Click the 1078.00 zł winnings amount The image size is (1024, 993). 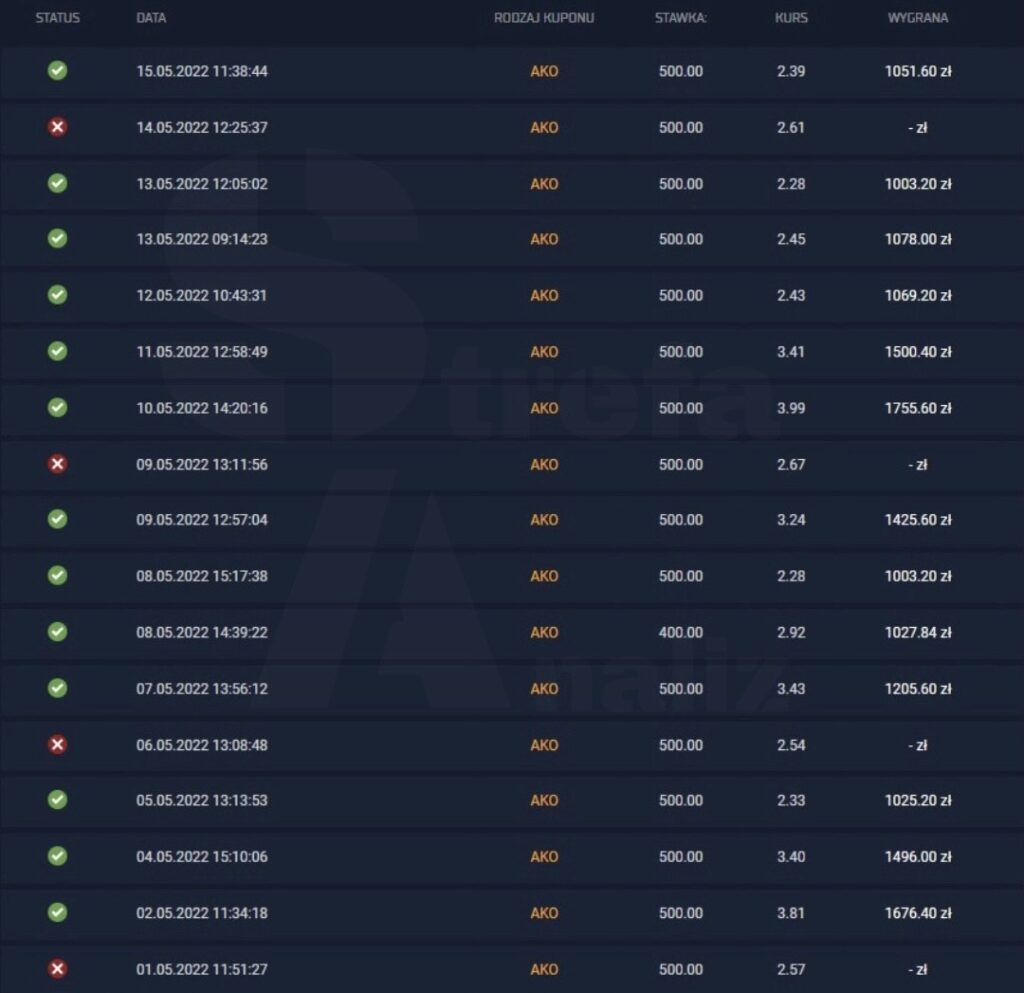[918, 239]
